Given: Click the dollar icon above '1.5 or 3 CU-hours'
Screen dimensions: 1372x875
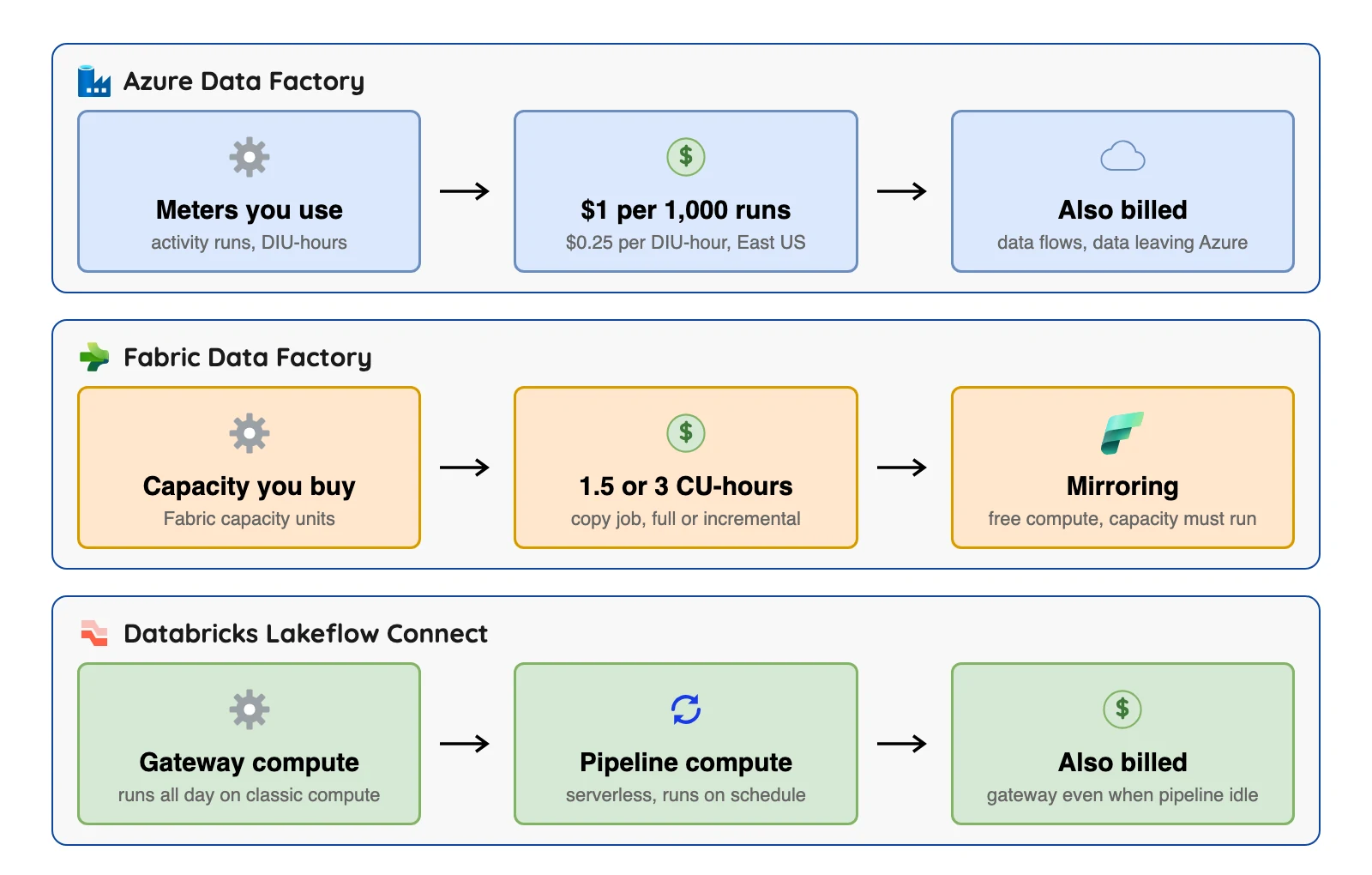Looking at the screenshot, I should coord(686,433).
